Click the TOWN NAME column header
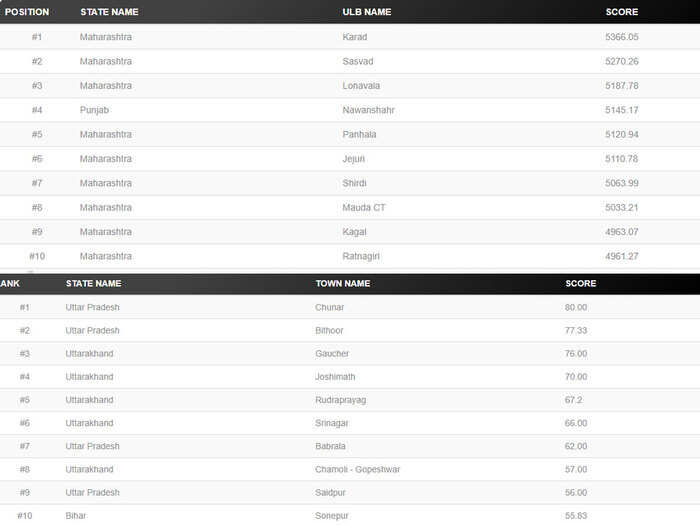This screenshot has height=525, width=700. pyautogui.click(x=342, y=283)
